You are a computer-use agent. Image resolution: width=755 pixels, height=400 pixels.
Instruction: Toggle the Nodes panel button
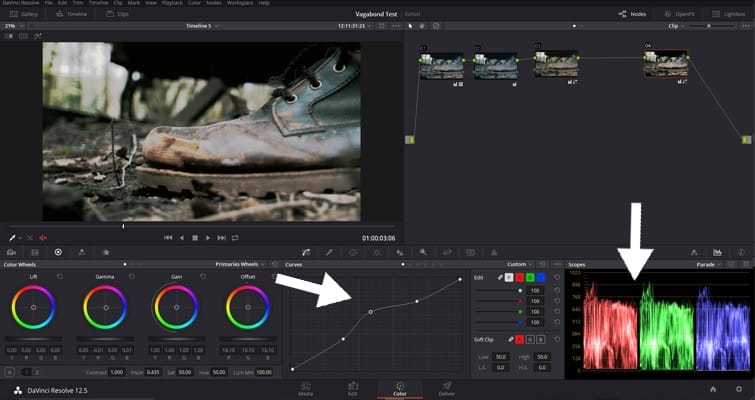tap(632, 15)
